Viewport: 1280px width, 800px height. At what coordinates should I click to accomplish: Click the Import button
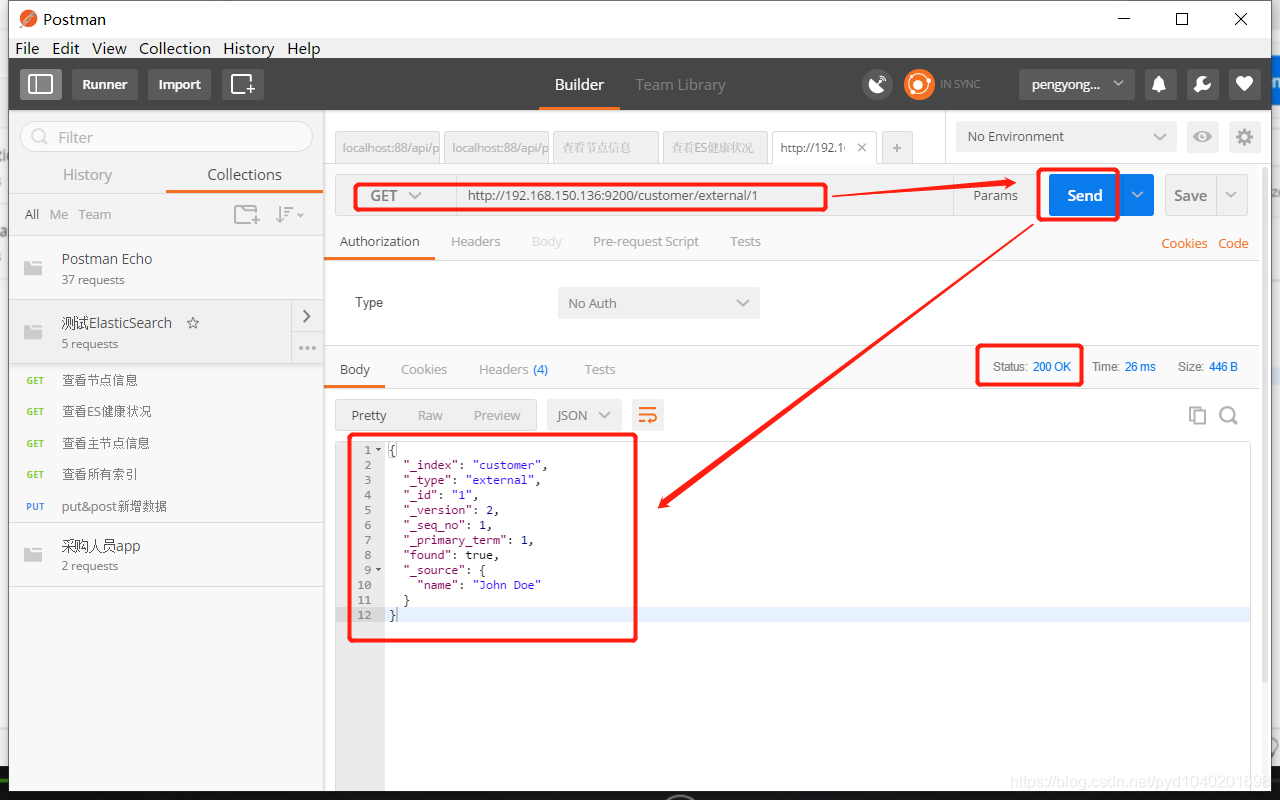pyautogui.click(x=180, y=84)
